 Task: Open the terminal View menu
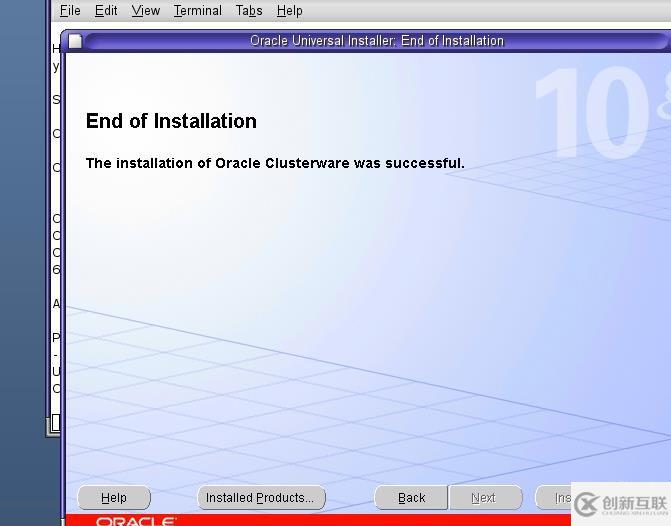click(145, 10)
